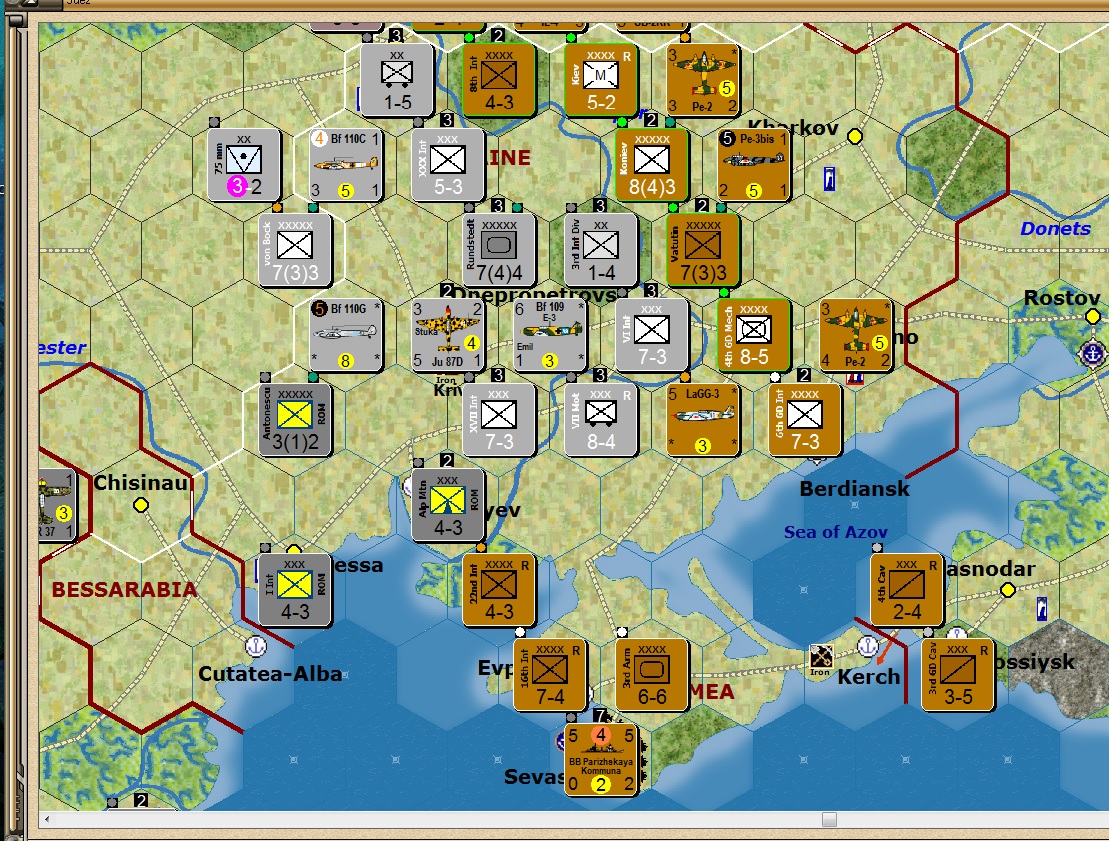Click the Chisinau city marker dot
1109x841 pixels.
(x=141, y=505)
